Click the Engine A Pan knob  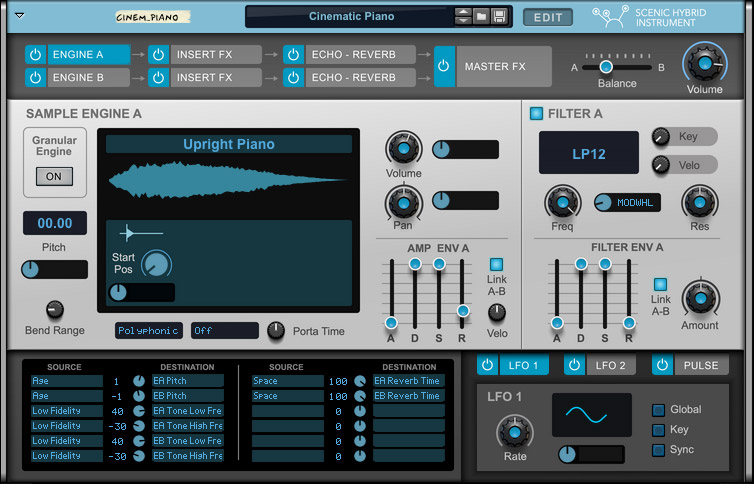pos(404,203)
